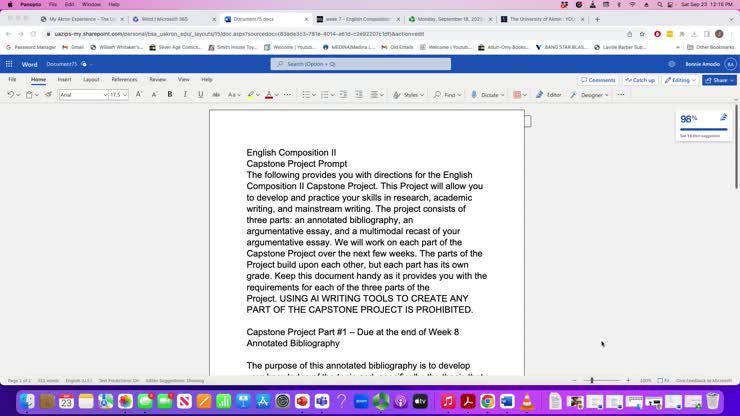740x416 pixels.
Task: Open the Editor proofing tool
Action: pos(548,95)
